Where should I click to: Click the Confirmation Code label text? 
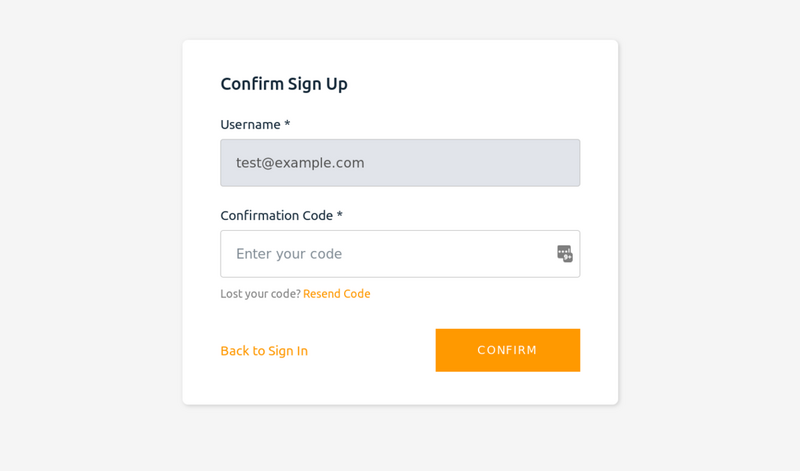276,216
